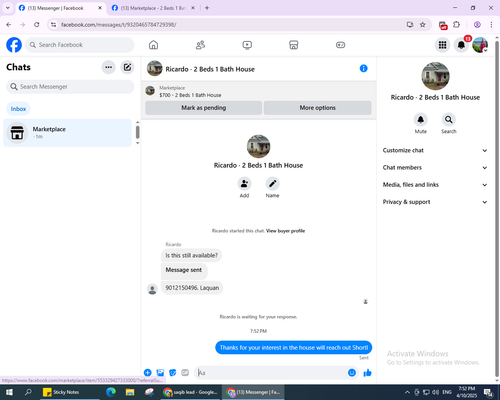Open the $700 - 2 Beds 1 Bath House listing
This screenshot has height=400, width=500.
(x=190, y=95)
